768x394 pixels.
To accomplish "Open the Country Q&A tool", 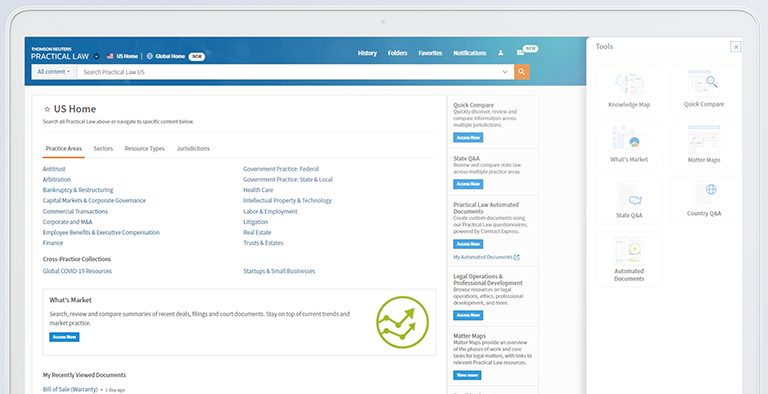I will (703, 200).
